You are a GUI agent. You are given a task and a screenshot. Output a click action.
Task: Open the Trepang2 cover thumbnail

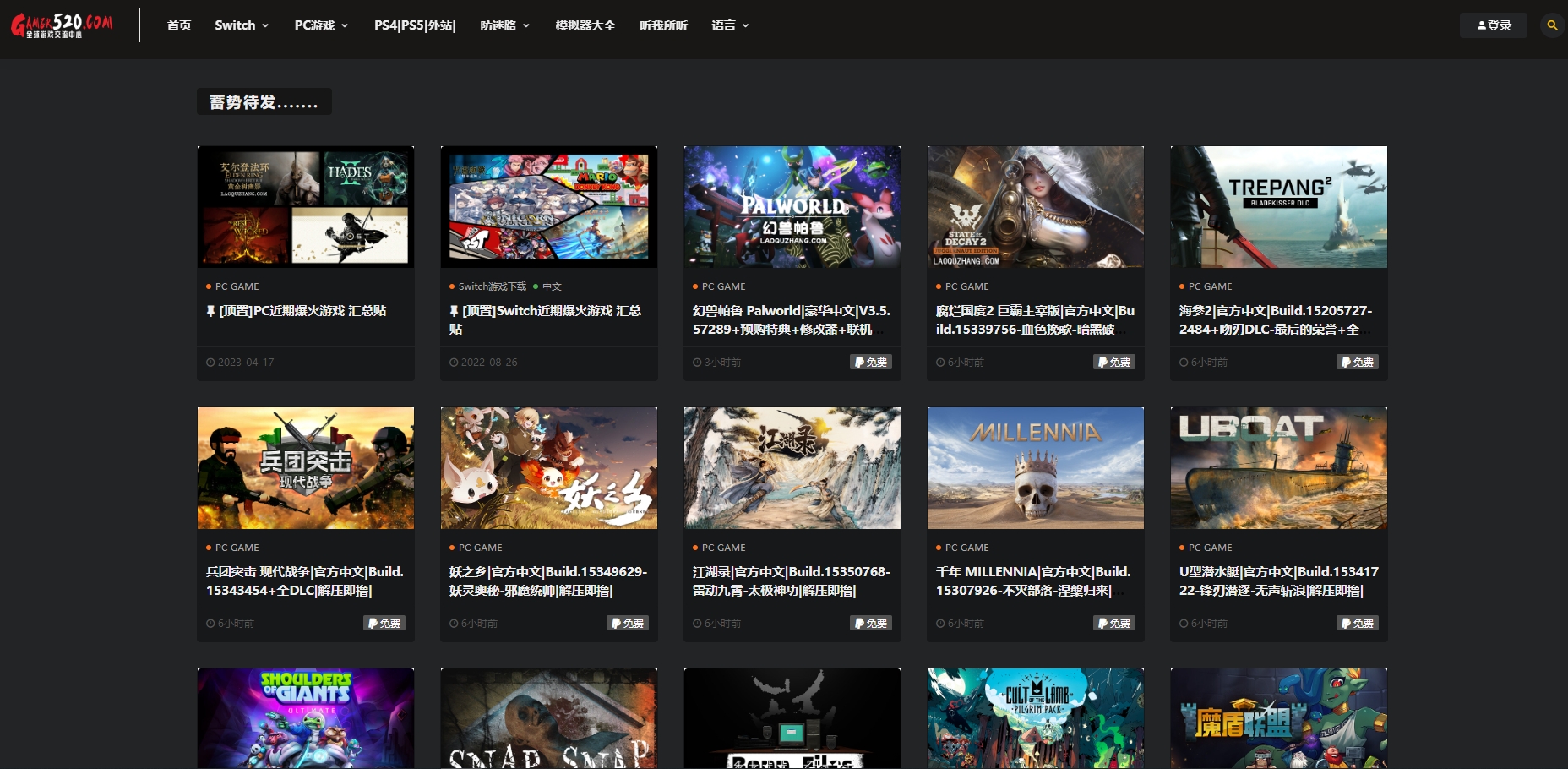coord(1279,207)
